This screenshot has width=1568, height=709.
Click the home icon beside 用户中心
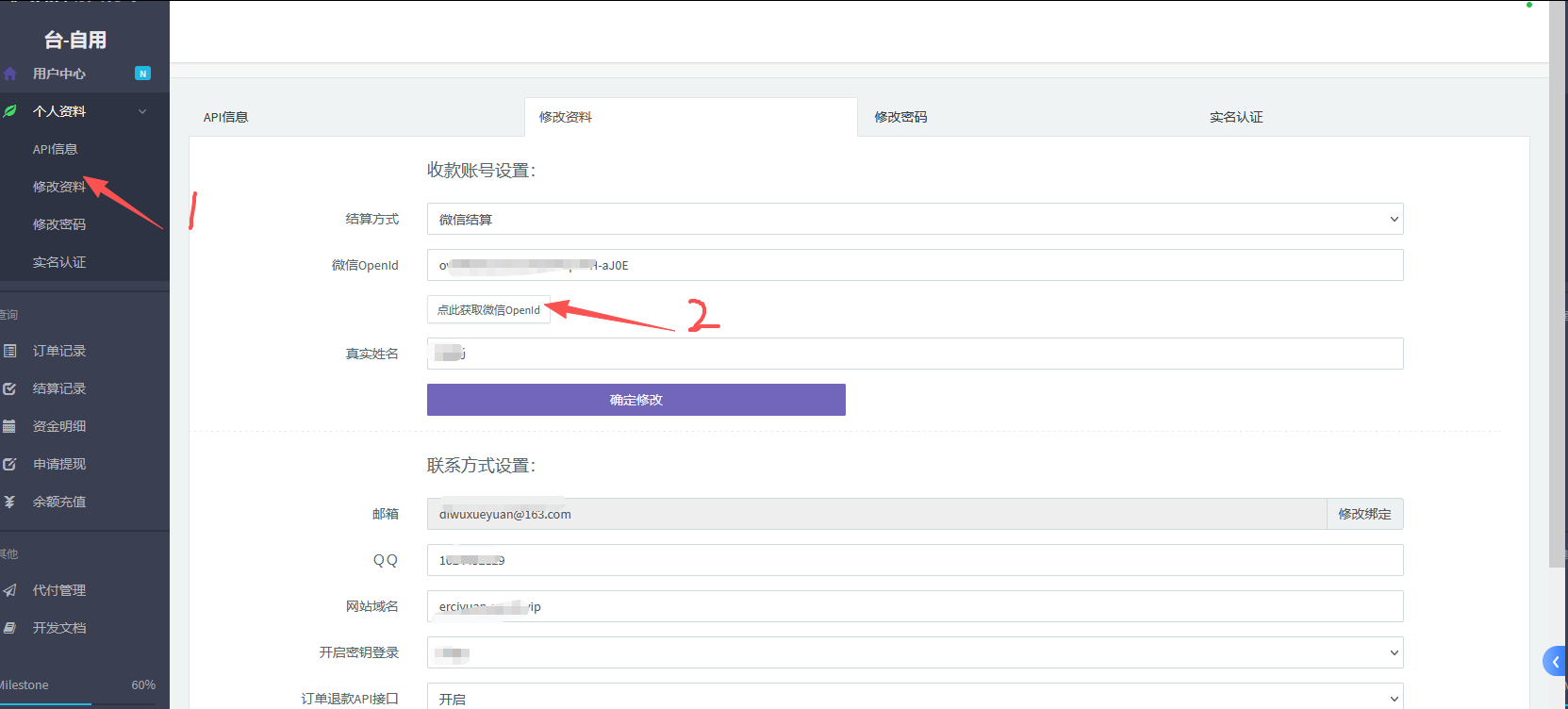click(x=10, y=74)
